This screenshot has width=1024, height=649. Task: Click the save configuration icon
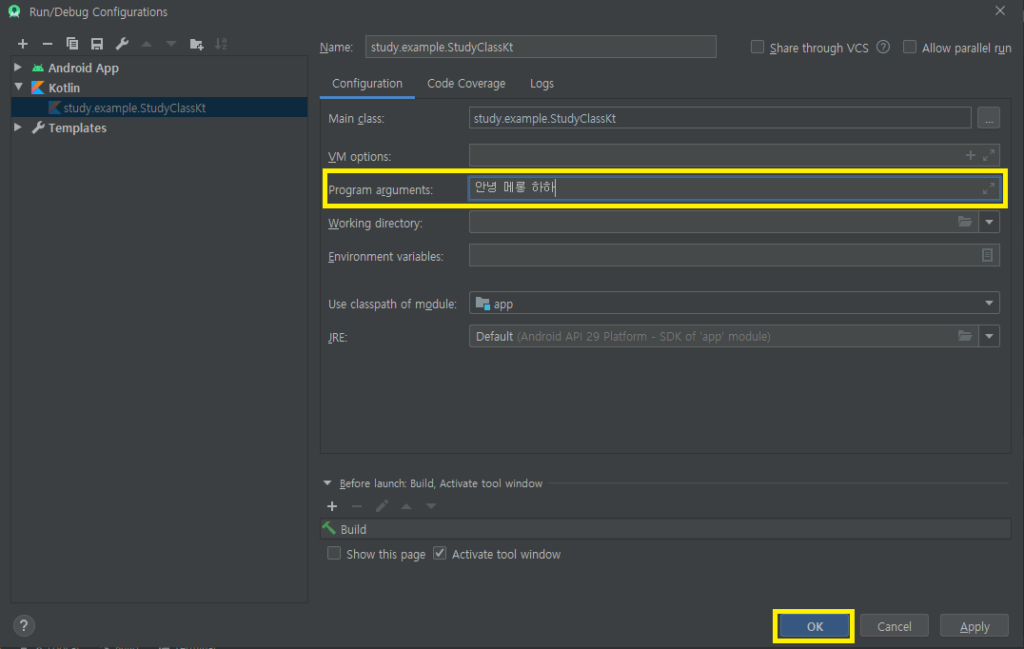[x=97, y=44]
